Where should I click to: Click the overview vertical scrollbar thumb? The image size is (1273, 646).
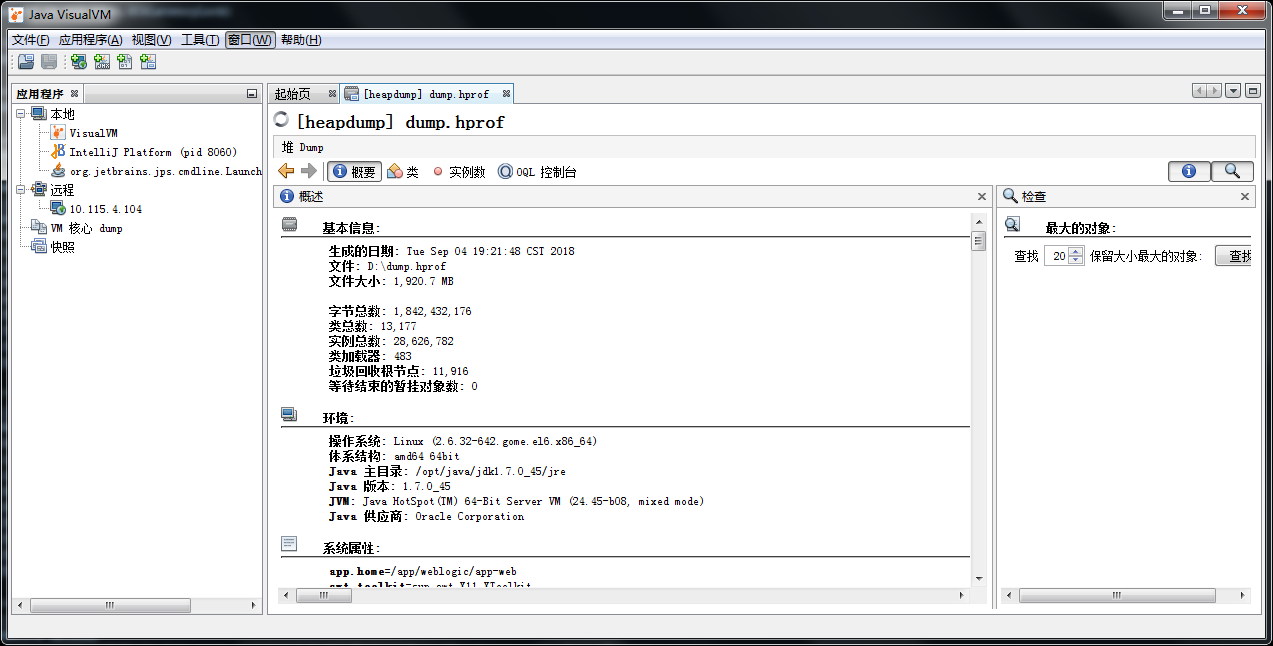tap(979, 240)
